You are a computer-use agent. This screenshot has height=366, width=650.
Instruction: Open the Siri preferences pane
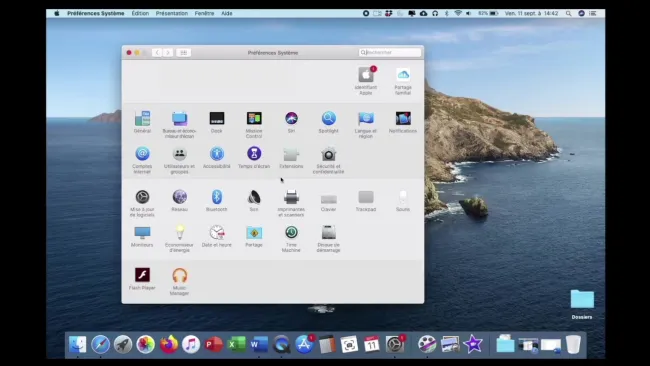pos(291,119)
